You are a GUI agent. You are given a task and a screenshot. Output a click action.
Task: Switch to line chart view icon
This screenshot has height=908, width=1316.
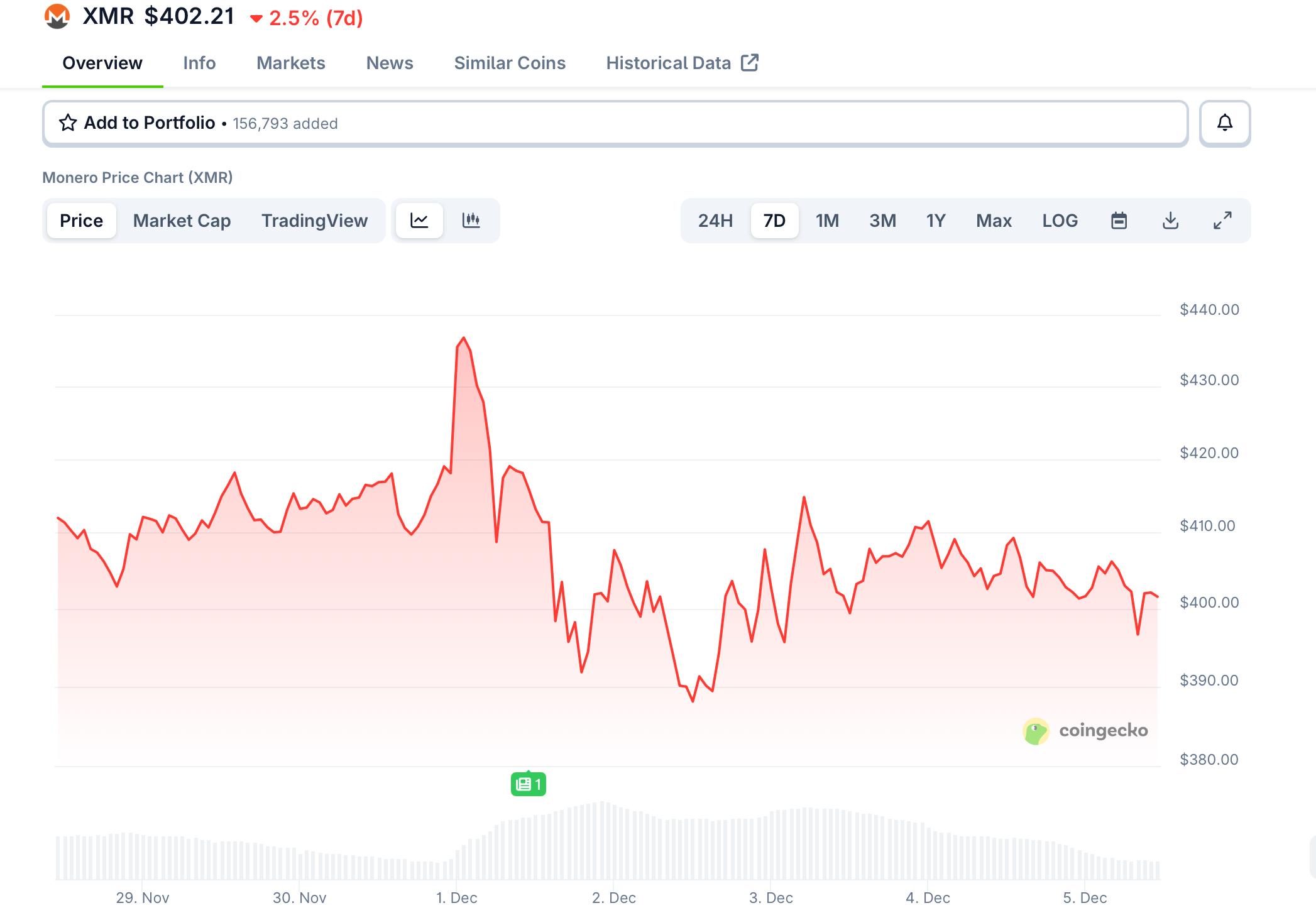(419, 221)
